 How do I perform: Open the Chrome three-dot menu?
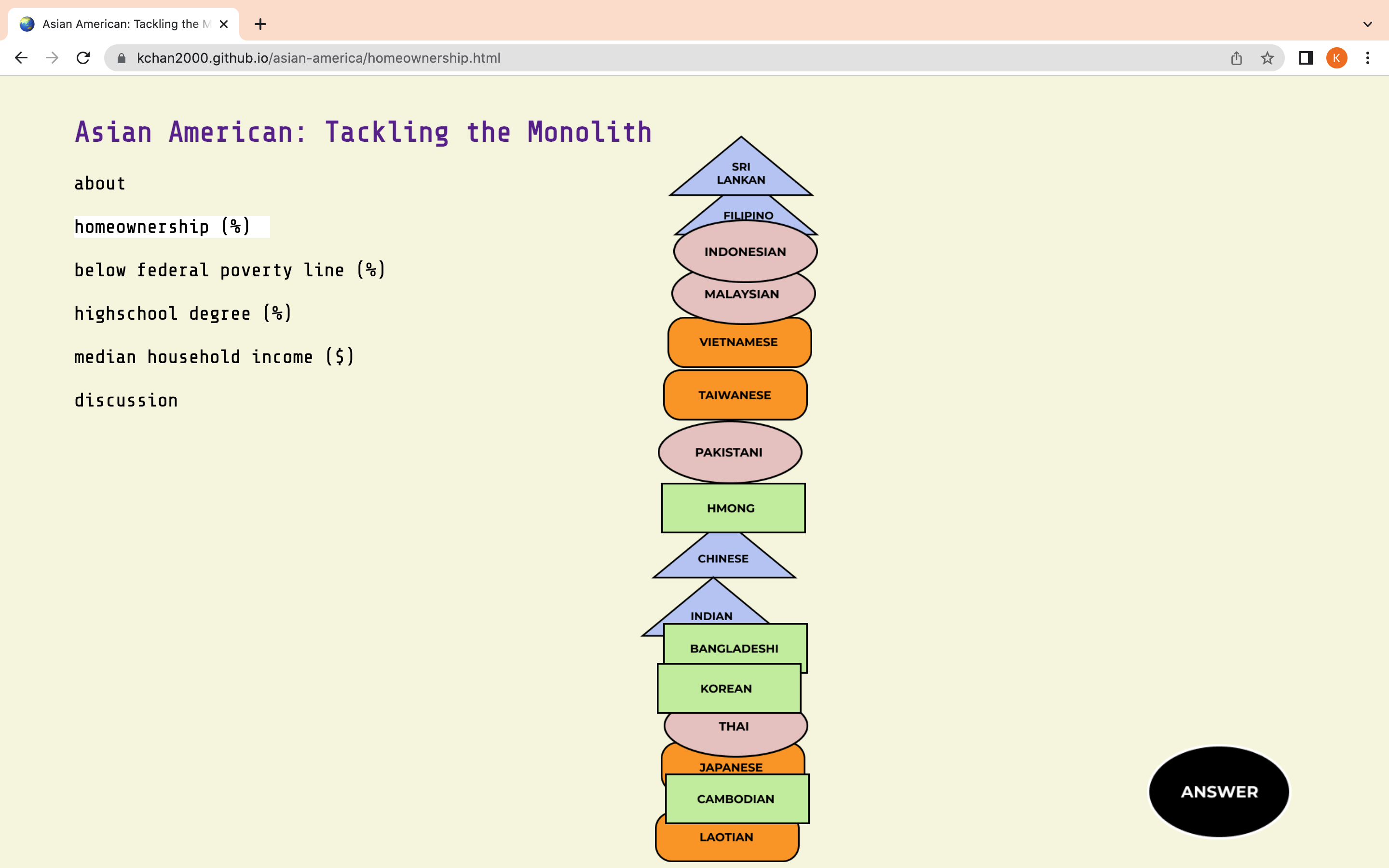point(1368,58)
